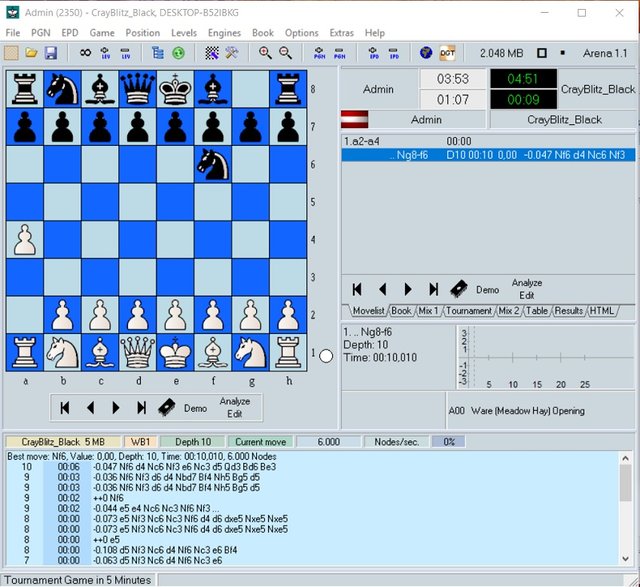This screenshot has width=640, height=587.
Task: Select the highlighted Ng8-f6 move row
Action: pos(488,155)
